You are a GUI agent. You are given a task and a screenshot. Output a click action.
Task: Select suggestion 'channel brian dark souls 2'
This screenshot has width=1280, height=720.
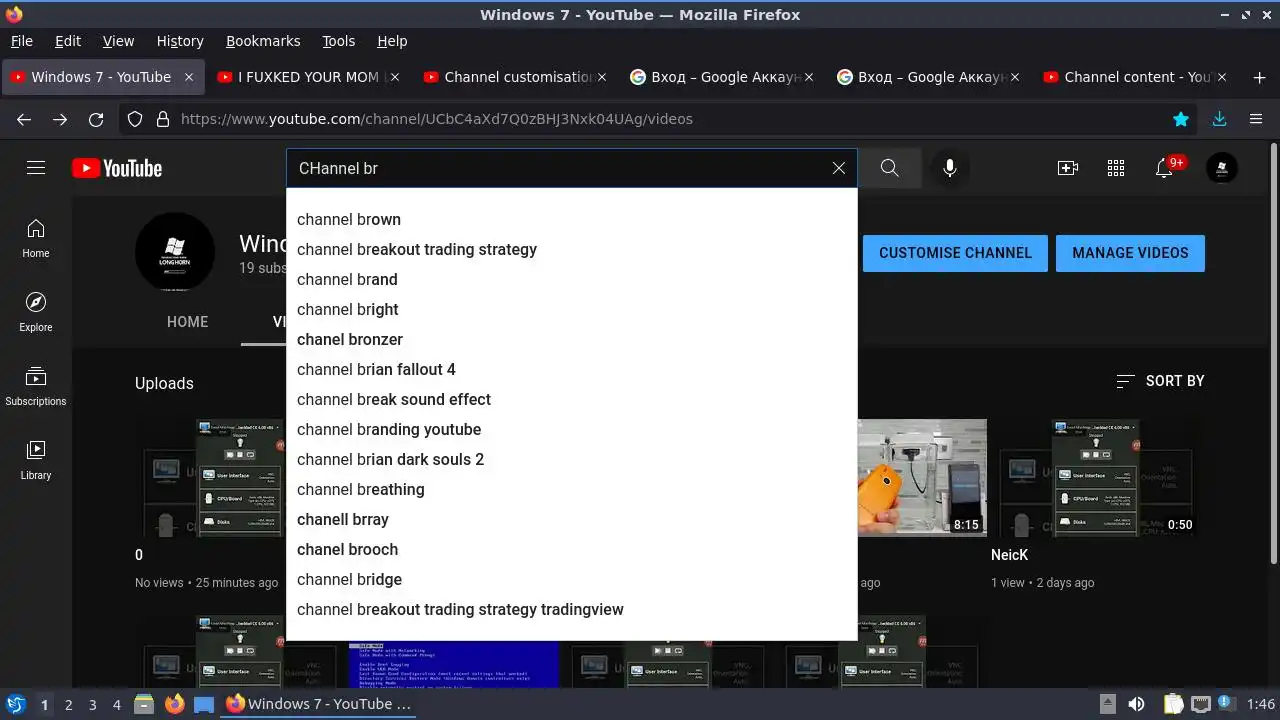[x=571, y=459]
